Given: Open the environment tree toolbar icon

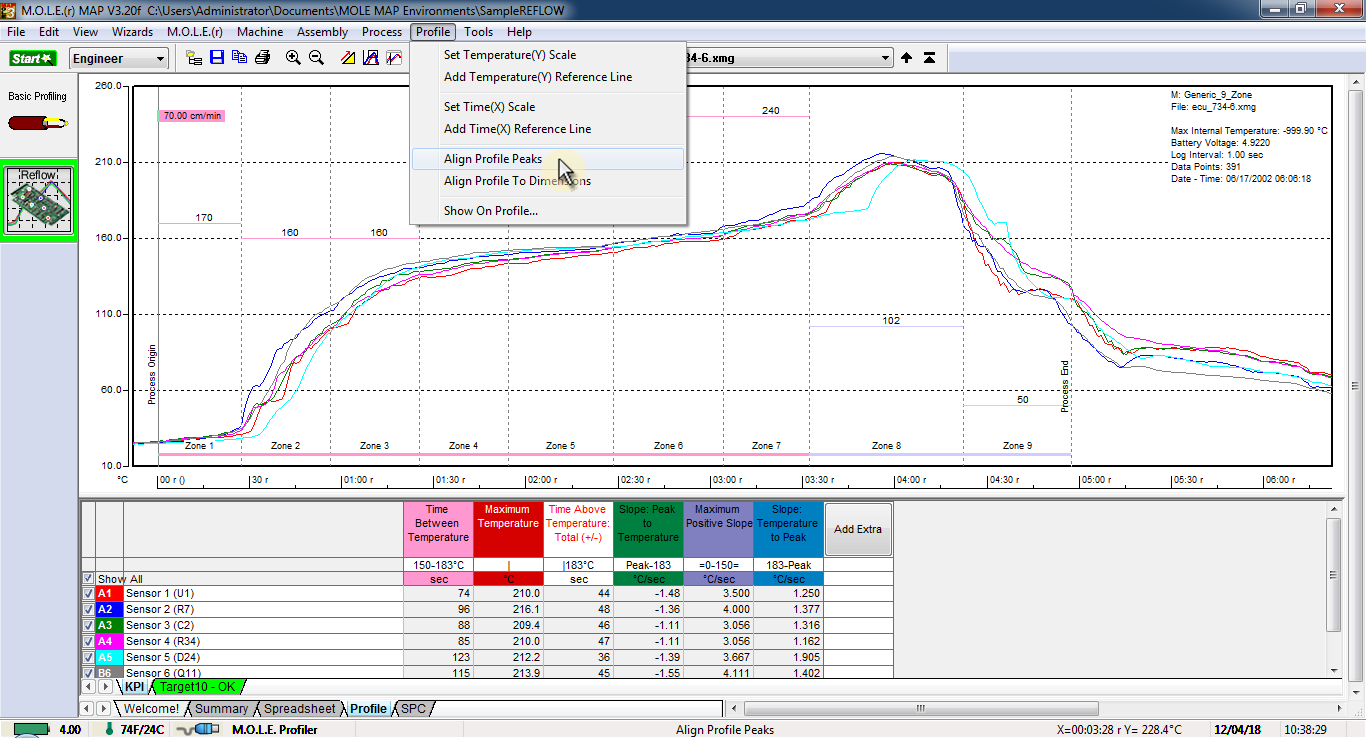Looking at the screenshot, I should (194, 58).
